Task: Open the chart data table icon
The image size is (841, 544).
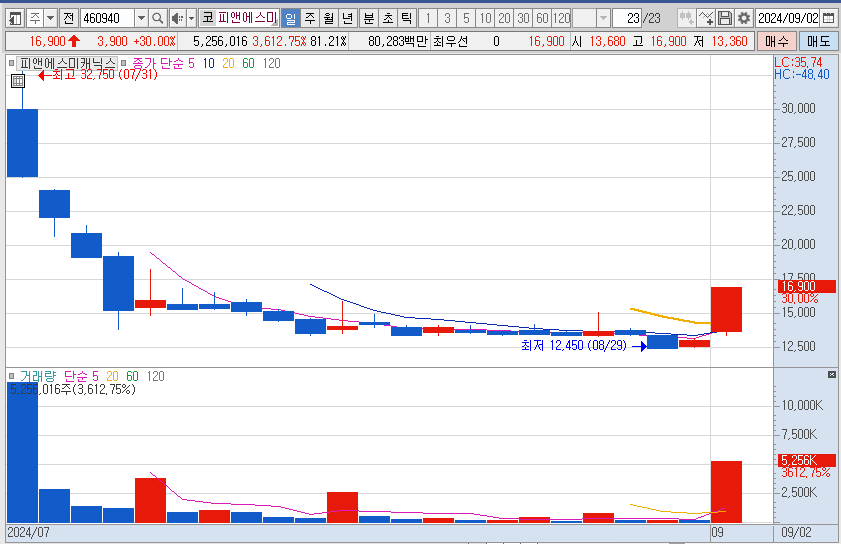Action: (18, 81)
